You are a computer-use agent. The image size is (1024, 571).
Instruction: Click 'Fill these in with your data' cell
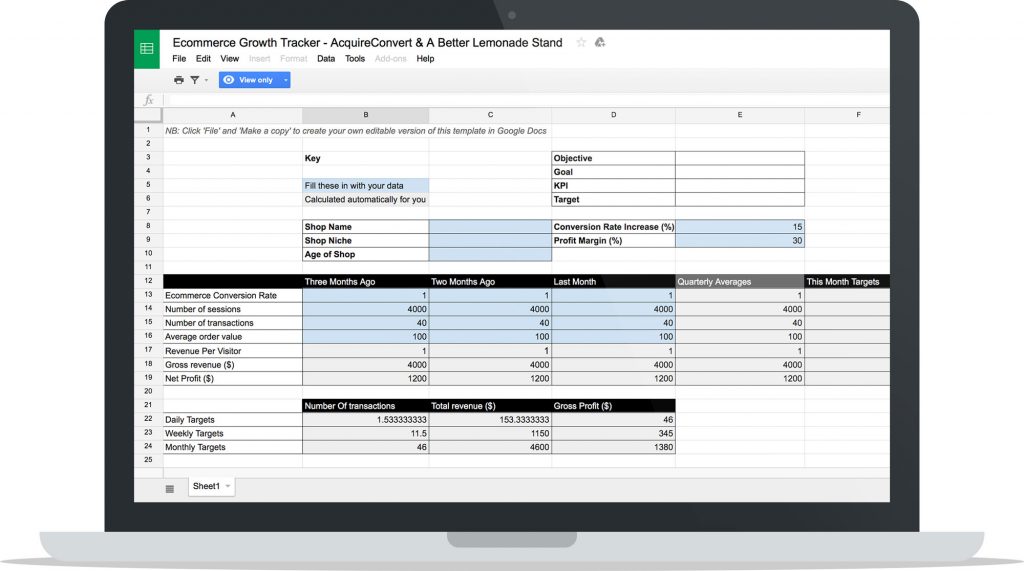click(x=366, y=186)
